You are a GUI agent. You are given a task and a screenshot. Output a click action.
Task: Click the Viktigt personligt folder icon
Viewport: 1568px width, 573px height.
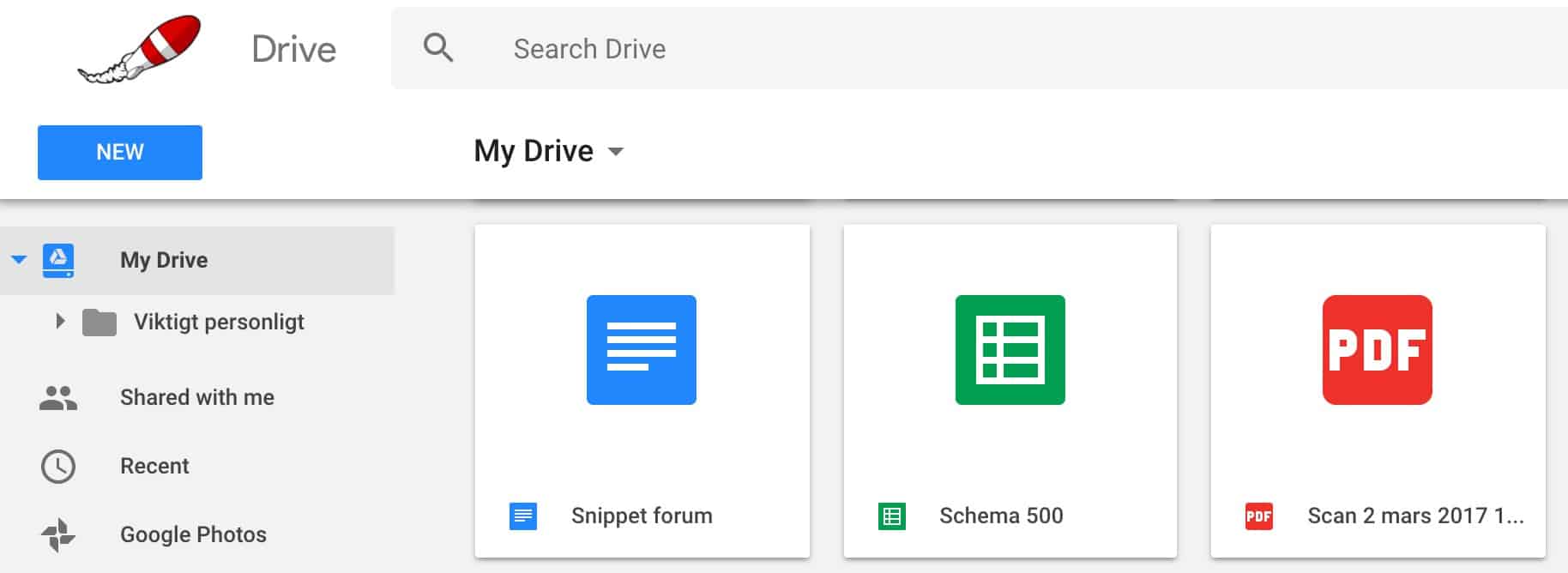(x=100, y=323)
